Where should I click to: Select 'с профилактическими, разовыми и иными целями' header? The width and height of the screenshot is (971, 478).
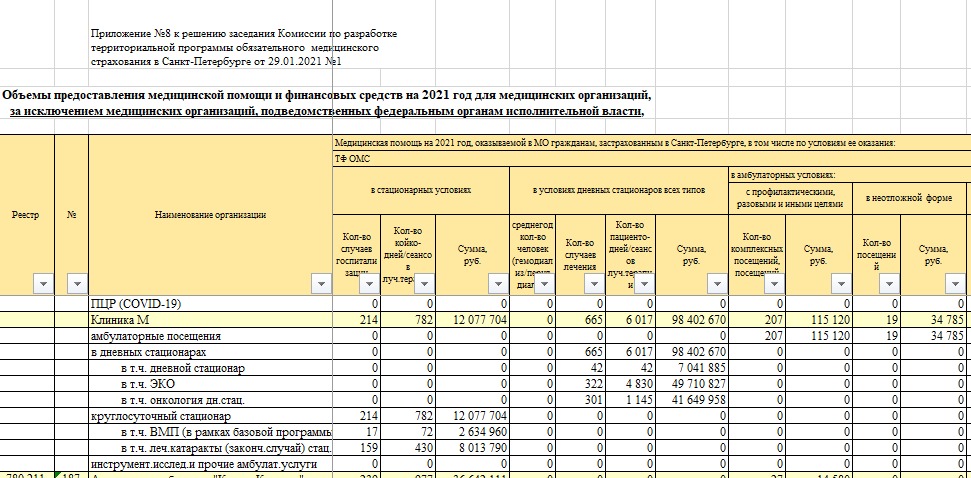point(791,198)
